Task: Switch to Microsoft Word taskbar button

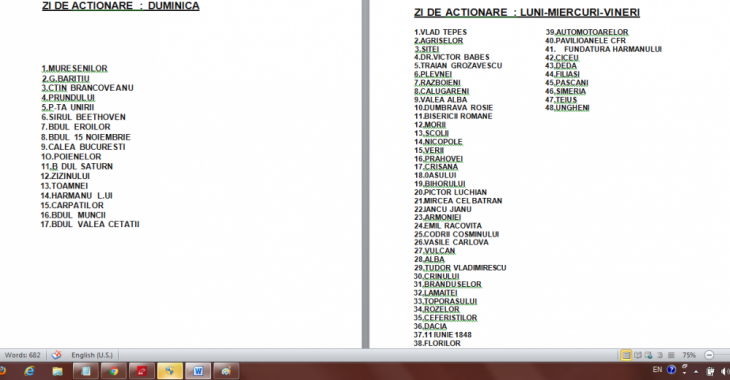Action: (198, 371)
